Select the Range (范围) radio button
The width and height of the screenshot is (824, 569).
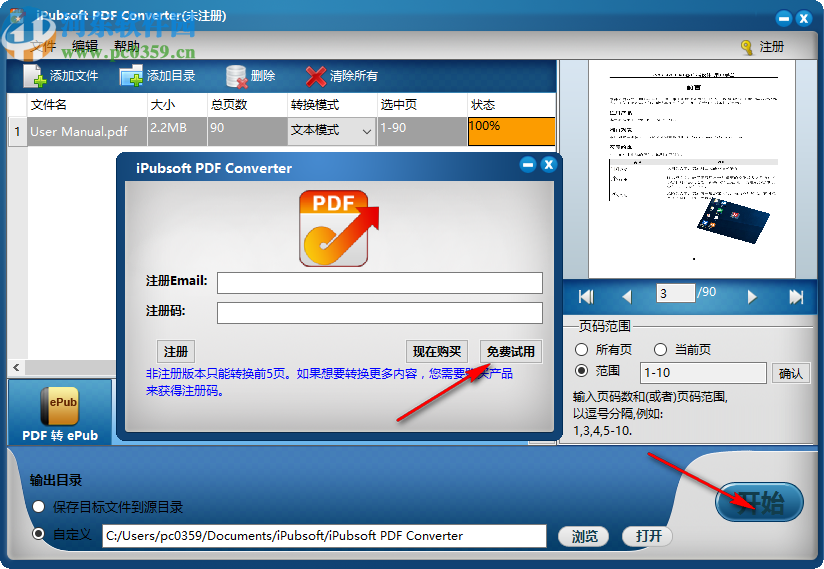(581, 371)
